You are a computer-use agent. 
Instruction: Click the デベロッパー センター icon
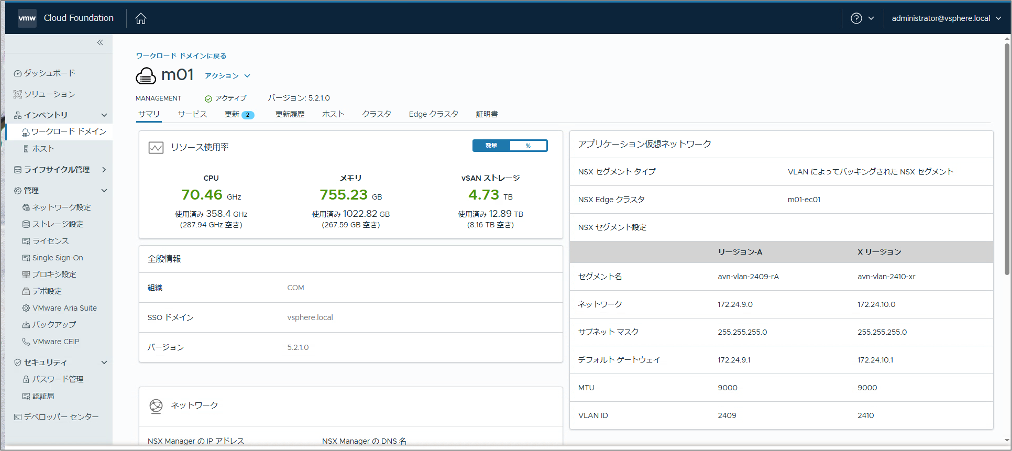tap(17, 417)
